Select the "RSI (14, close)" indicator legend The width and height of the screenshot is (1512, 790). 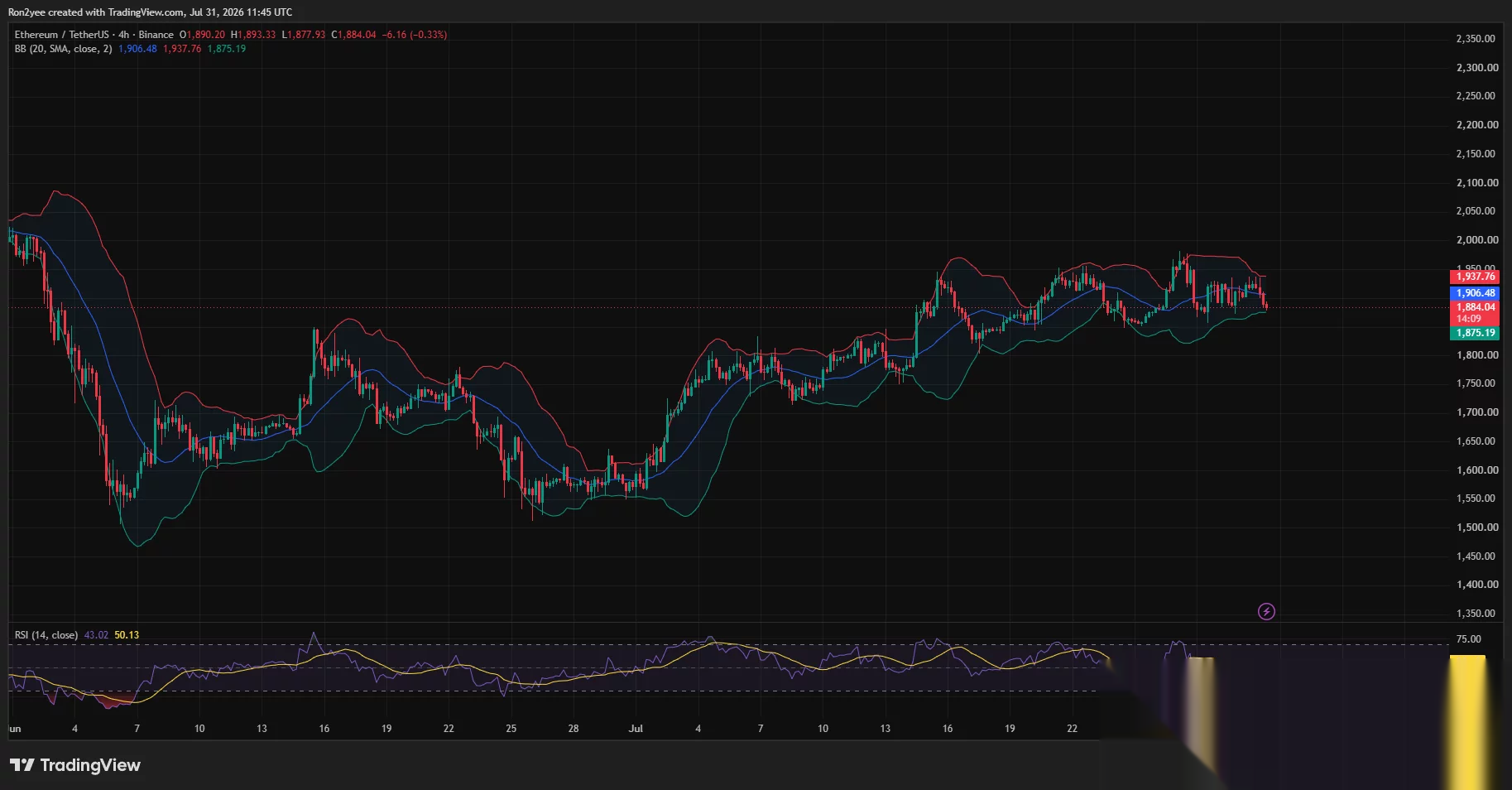(x=46, y=635)
